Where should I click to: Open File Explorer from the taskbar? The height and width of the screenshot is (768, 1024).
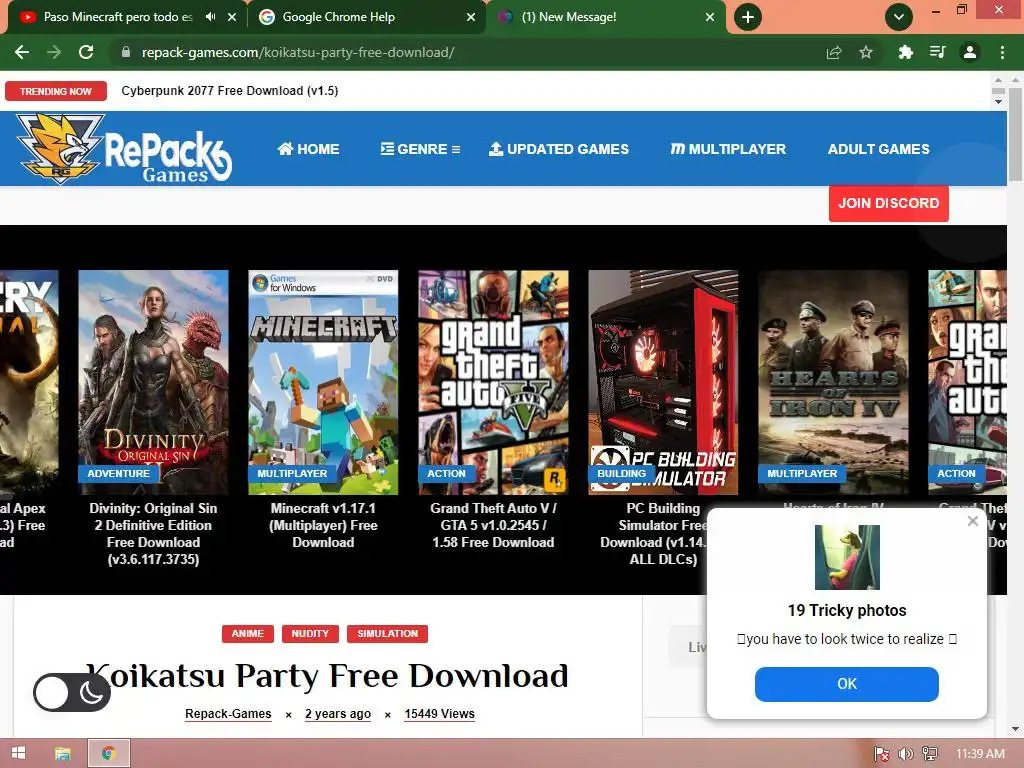[x=63, y=754]
